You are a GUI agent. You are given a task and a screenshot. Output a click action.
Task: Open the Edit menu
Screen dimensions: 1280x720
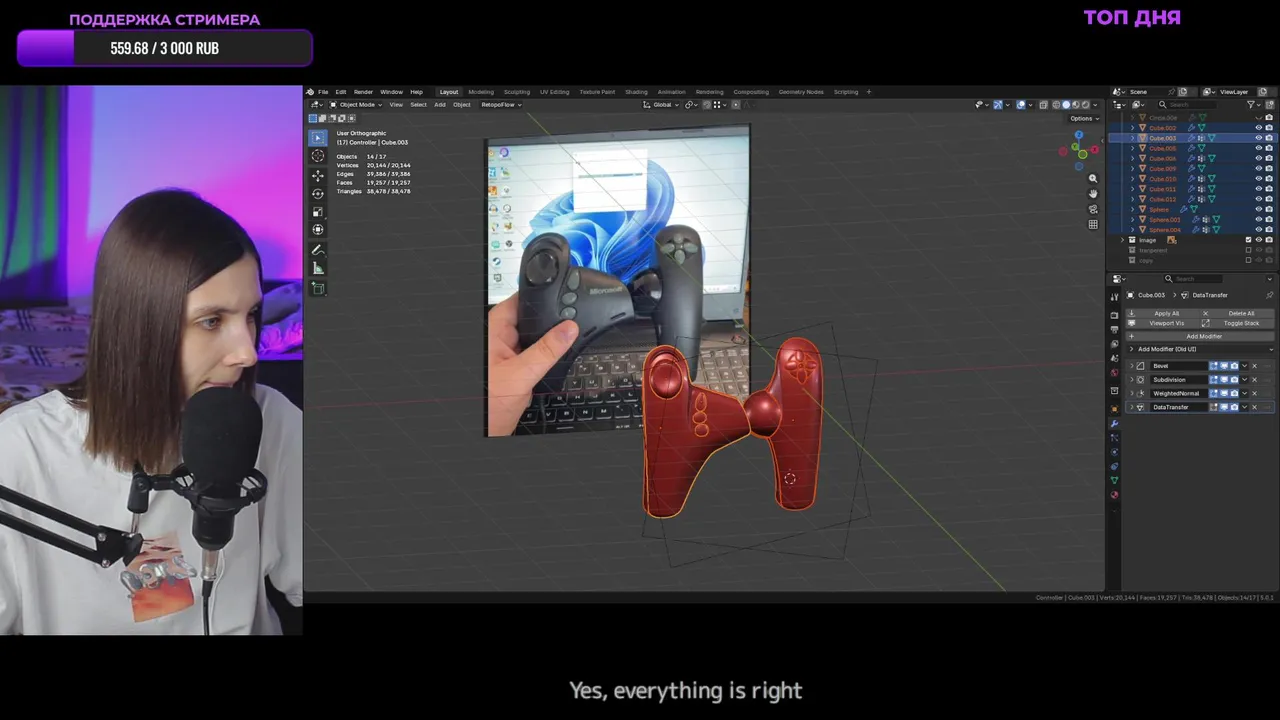tap(341, 92)
